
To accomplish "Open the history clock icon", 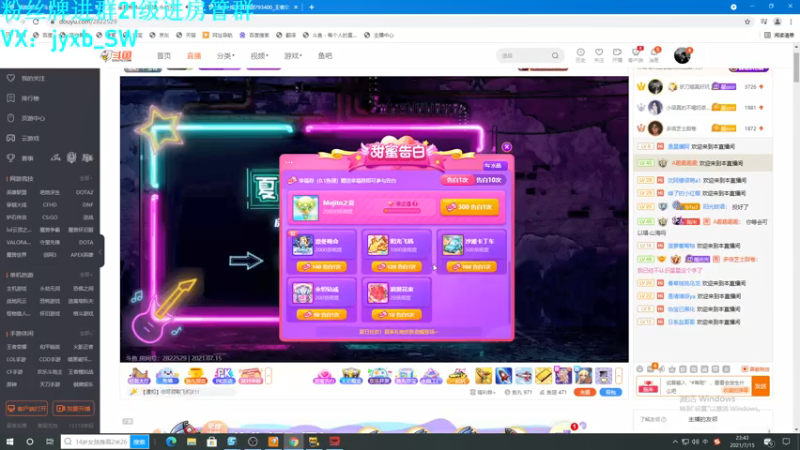I will coord(581,55).
